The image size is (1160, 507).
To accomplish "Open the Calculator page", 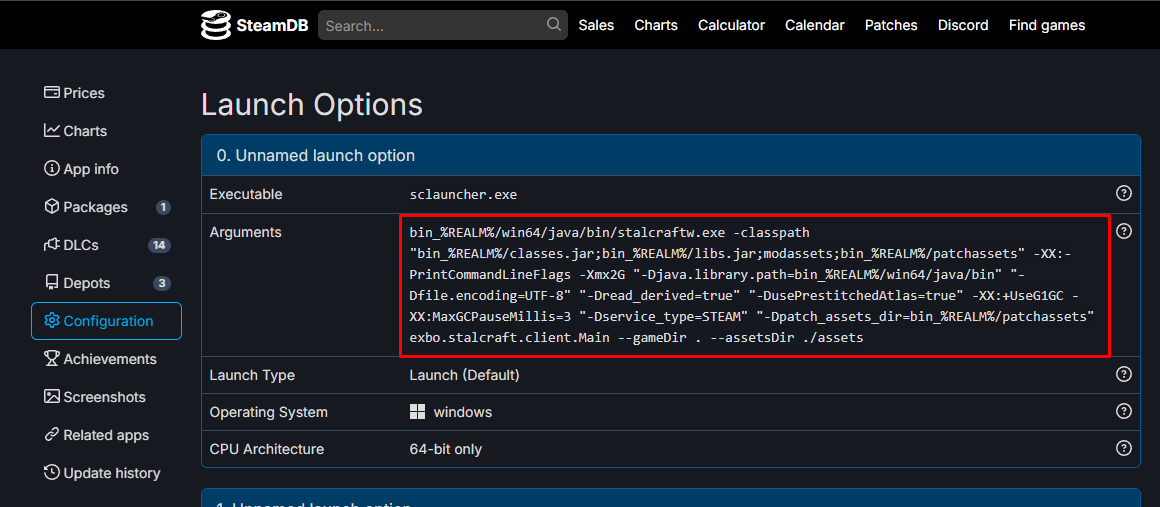I will tap(731, 25).
